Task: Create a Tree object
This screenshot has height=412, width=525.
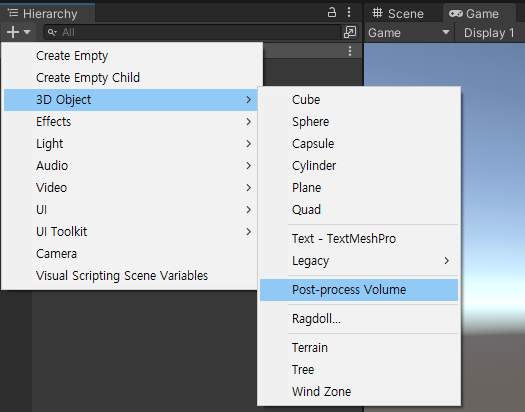Action: tap(359, 370)
